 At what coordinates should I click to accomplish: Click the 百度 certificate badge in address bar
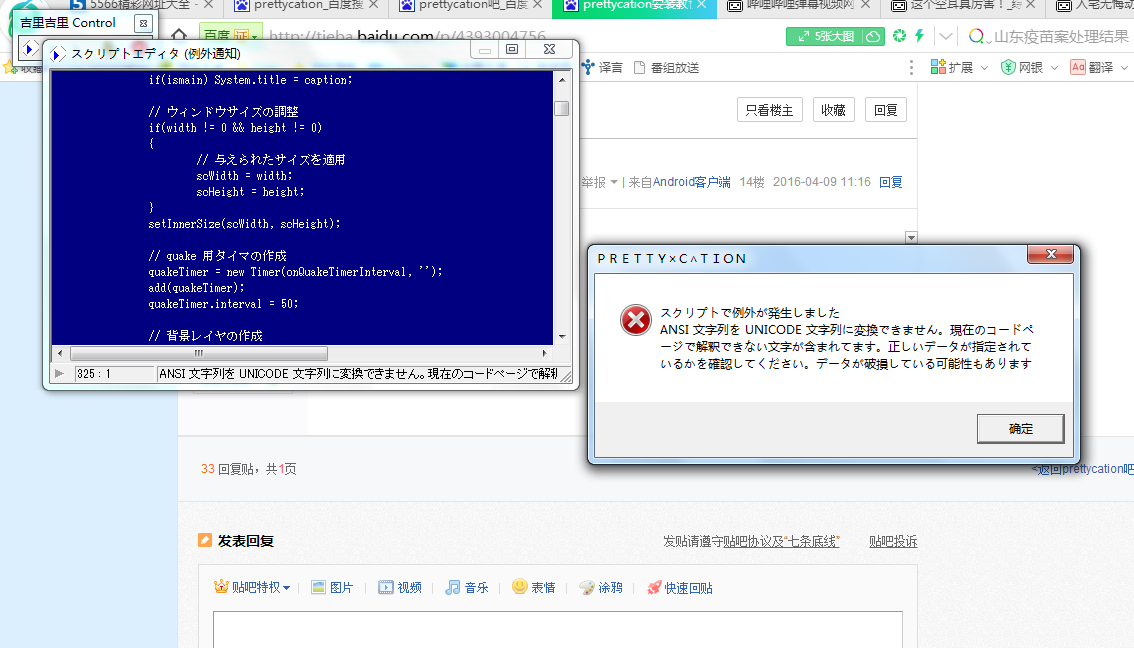pyautogui.click(x=230, y=35)
